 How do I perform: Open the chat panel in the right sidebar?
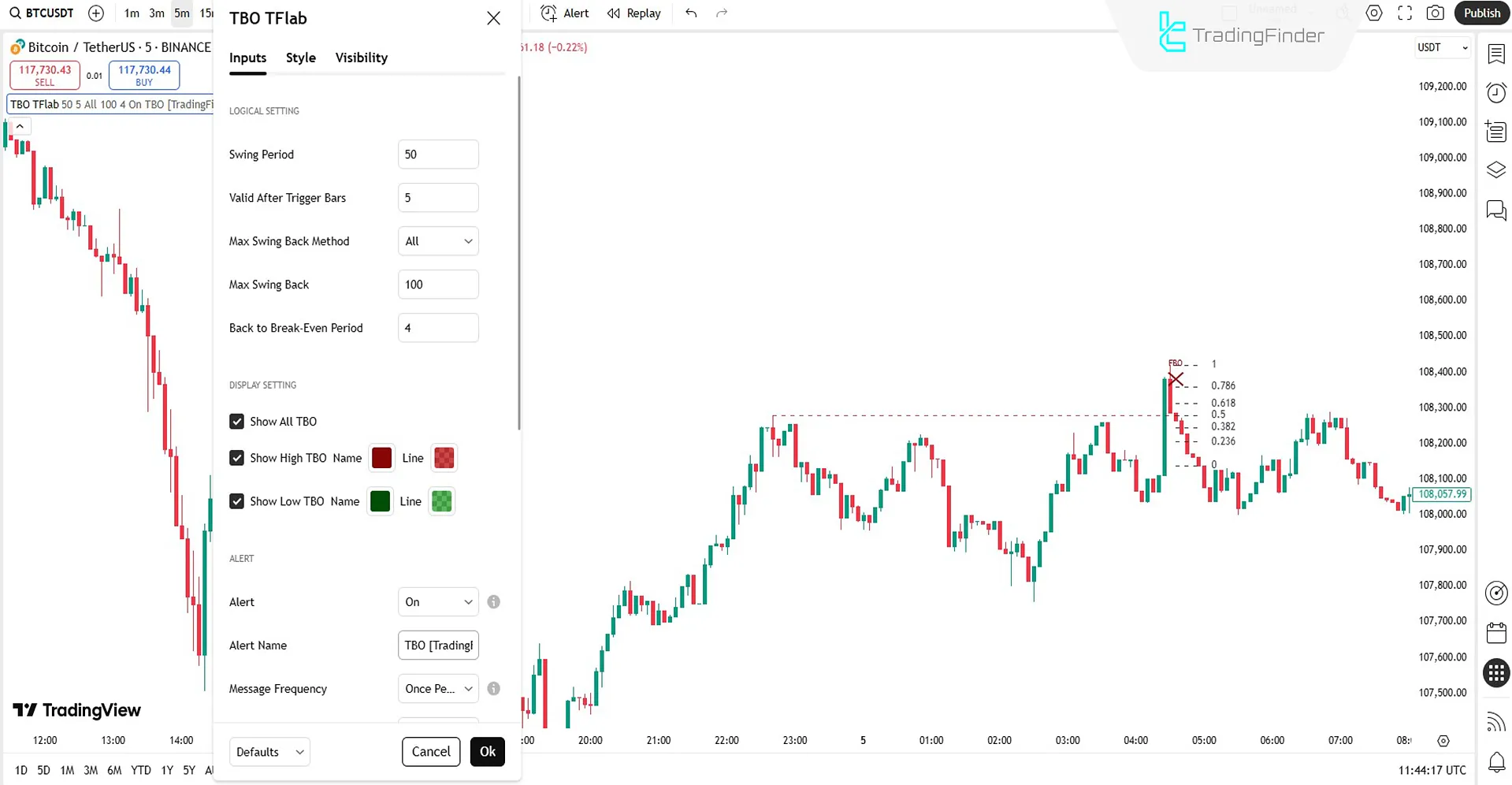[1496, 210]
